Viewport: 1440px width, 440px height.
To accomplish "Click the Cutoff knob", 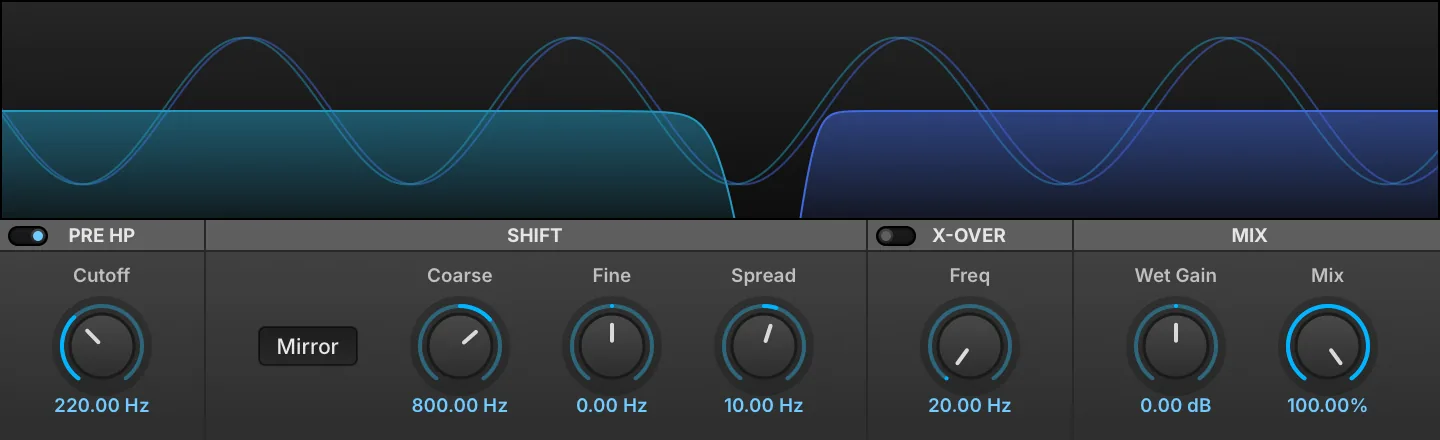I will pos(102,346).
